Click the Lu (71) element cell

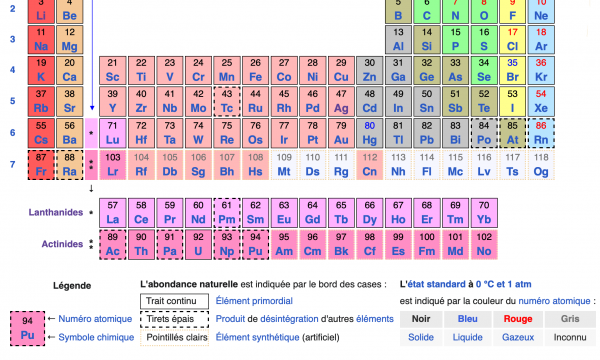112,133
